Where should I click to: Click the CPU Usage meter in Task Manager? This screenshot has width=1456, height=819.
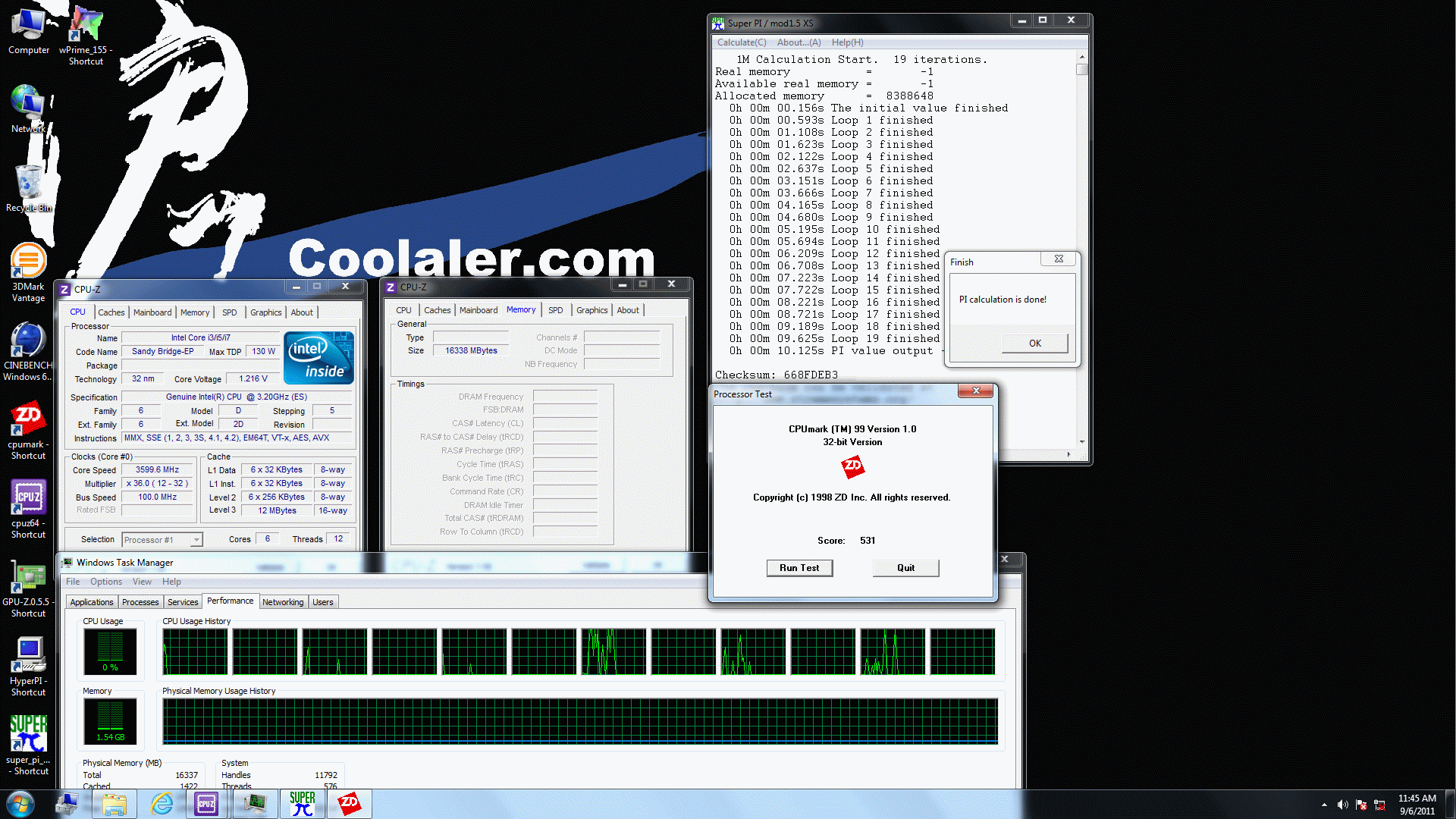110,651
